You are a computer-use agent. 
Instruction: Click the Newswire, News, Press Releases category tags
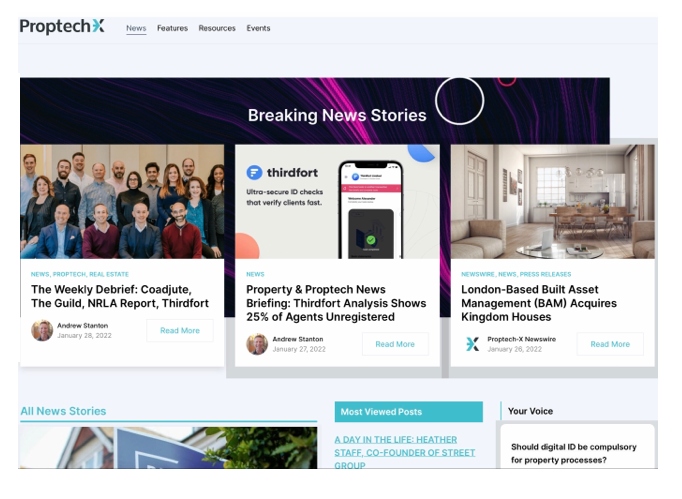tap(516, 274)
